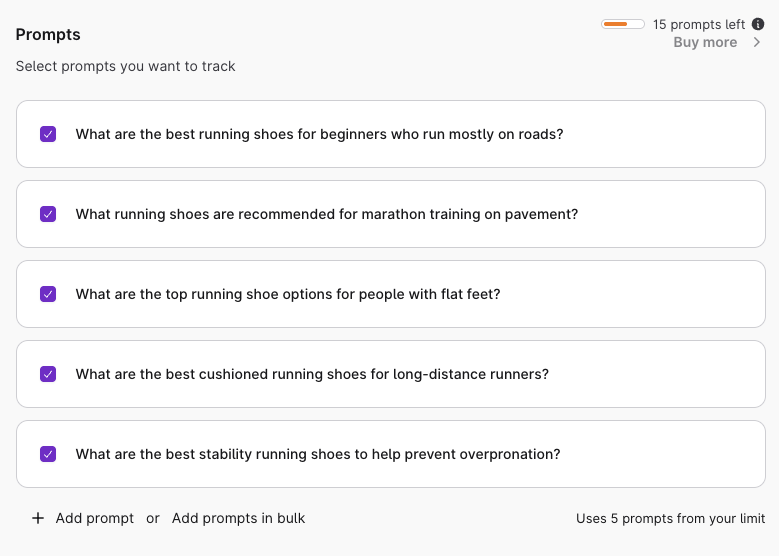The width and height of the screenshot is (779, 556).
Task: Untick the cushioned running shoes prompt checkbox
Action: (x=48, y=374)
